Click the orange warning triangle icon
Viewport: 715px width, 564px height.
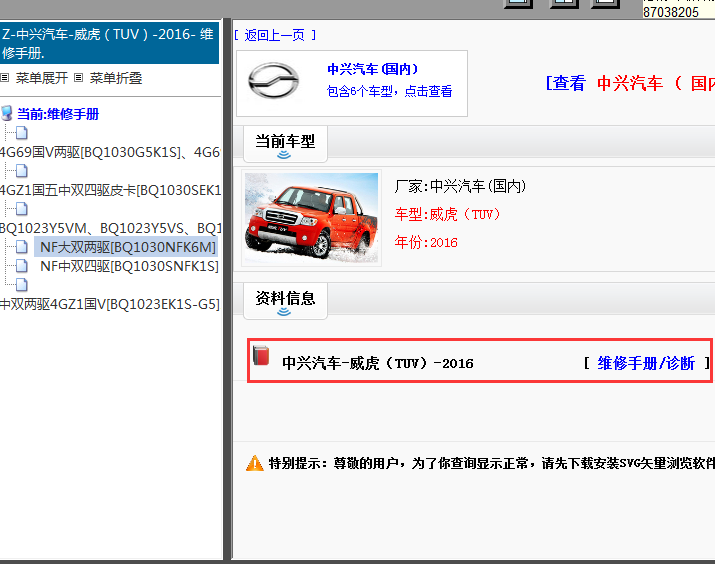(254, 463)
